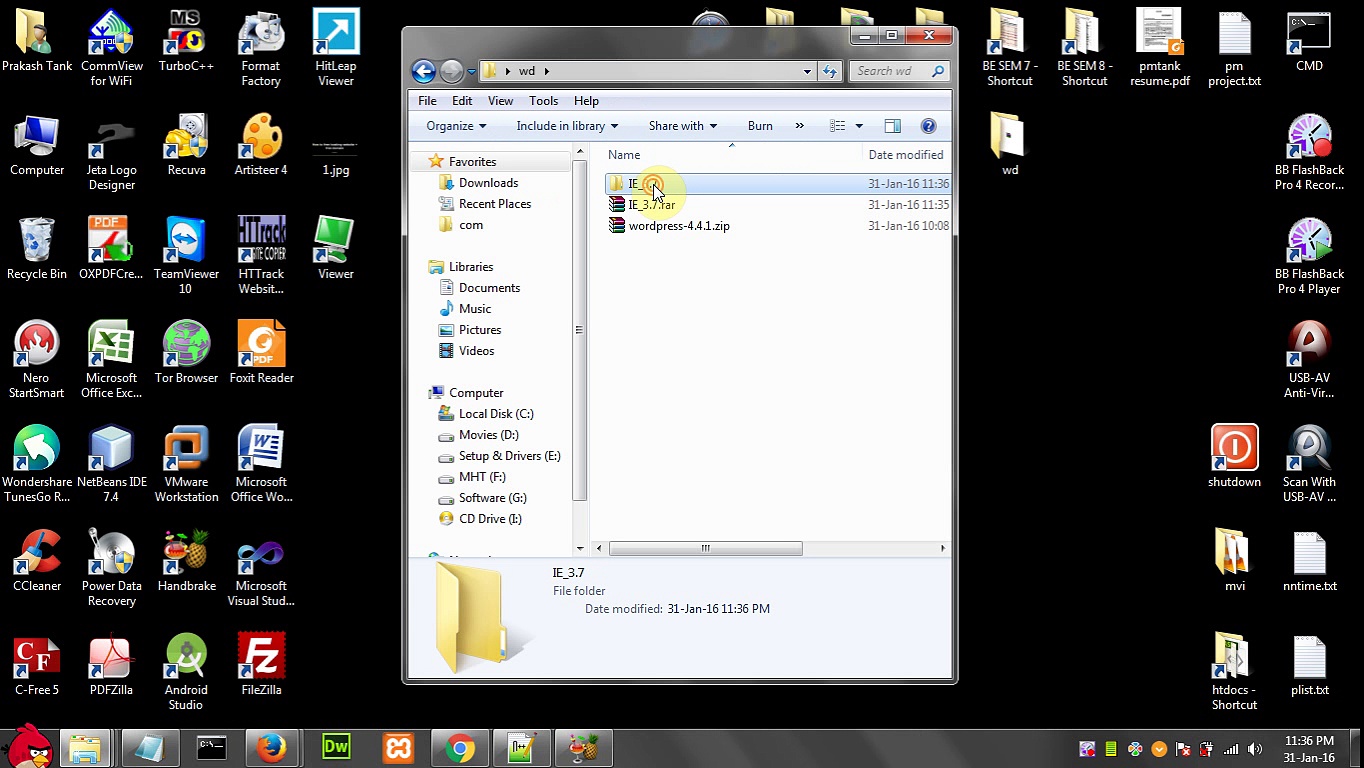Open the Documents library
1364x768 pixels.
pos(489,288)
